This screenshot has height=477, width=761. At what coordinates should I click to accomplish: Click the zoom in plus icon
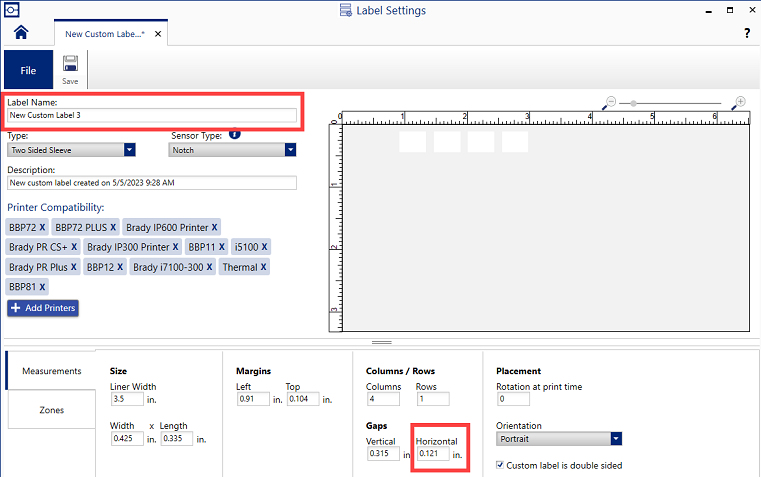(740, 102)
